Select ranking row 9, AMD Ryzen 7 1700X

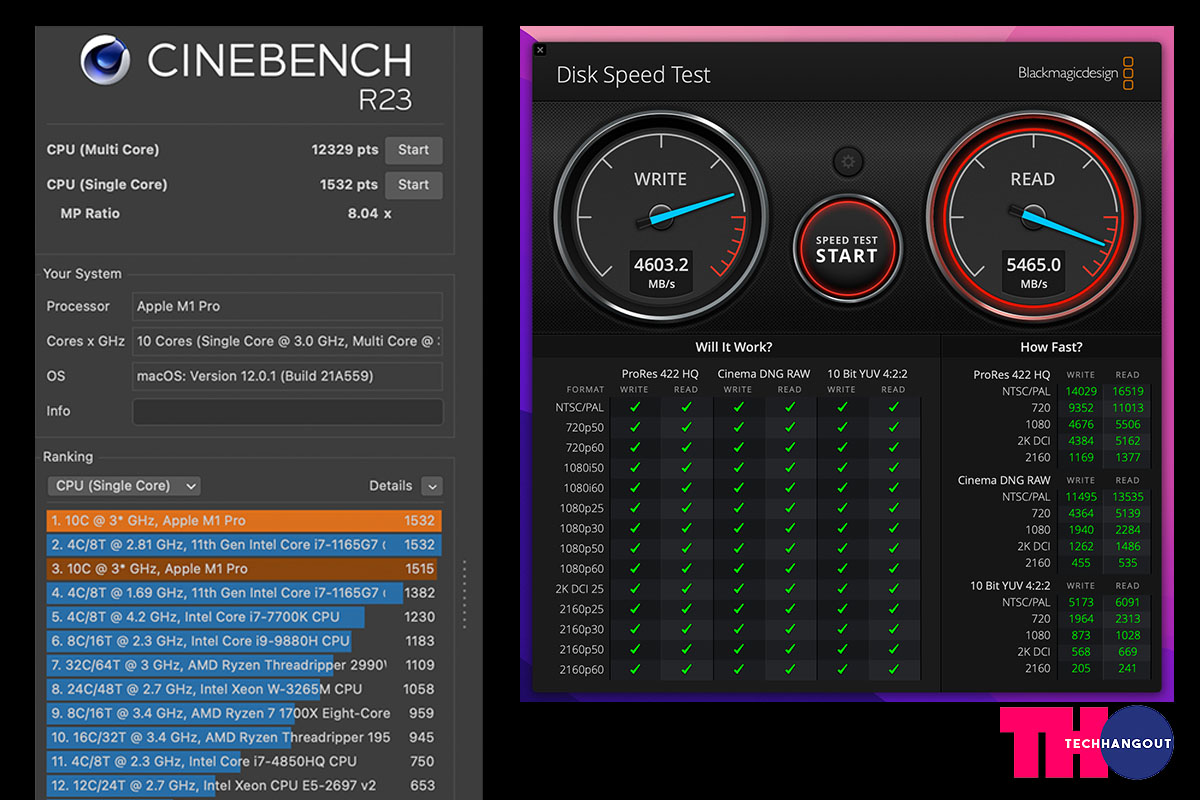coord(244,714)
